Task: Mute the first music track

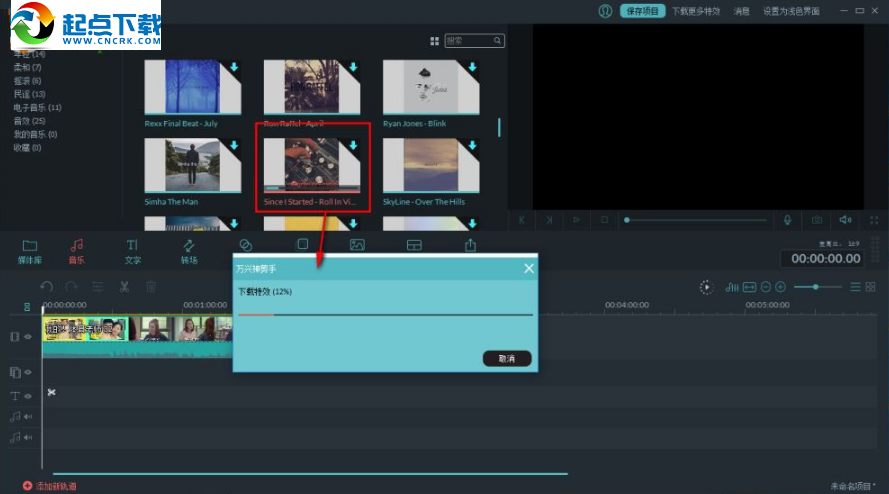Action: click(x=28, y=417)
